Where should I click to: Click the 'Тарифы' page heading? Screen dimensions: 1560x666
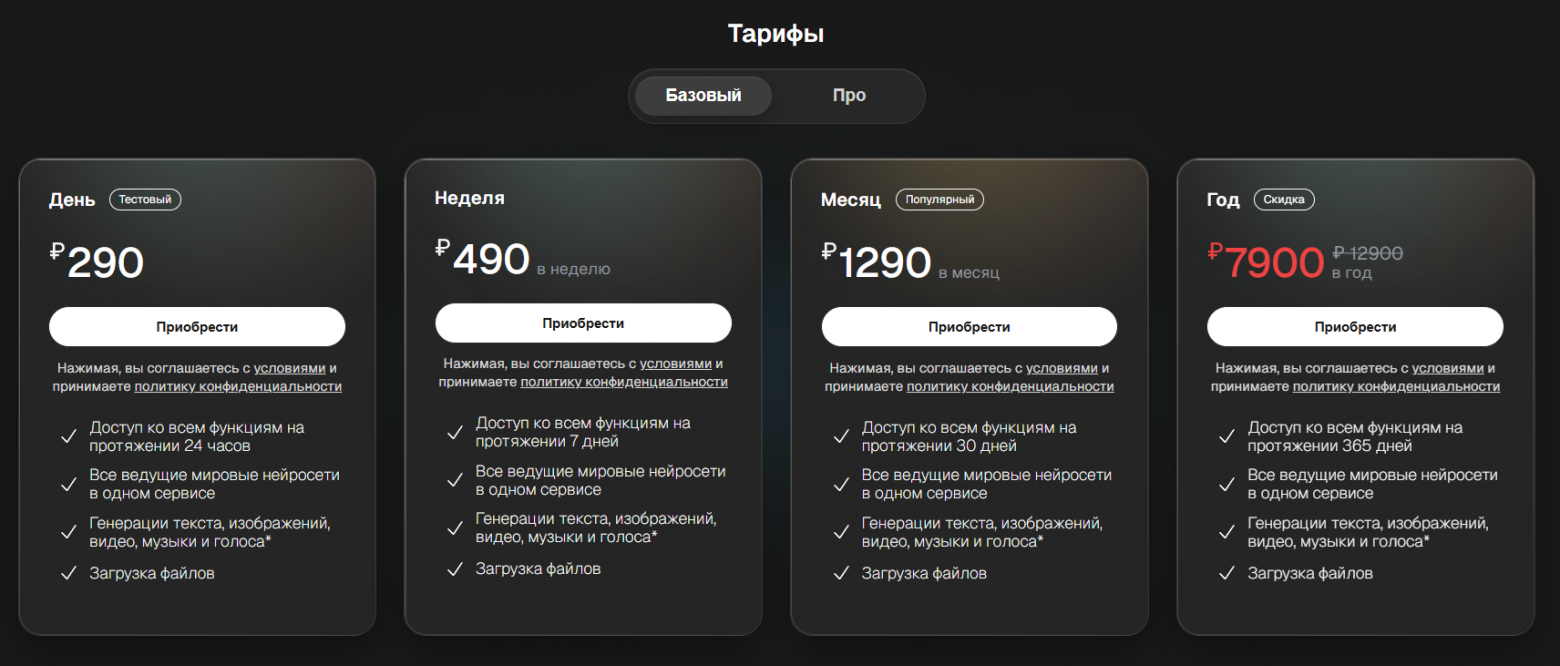click(777, 31)
